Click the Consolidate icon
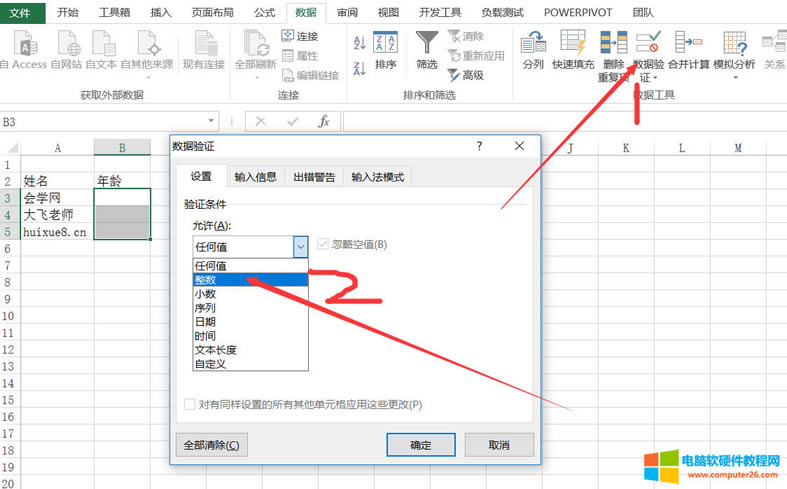Image resolution: width=787 pixels, height=489 pixels. click(688, 43)
